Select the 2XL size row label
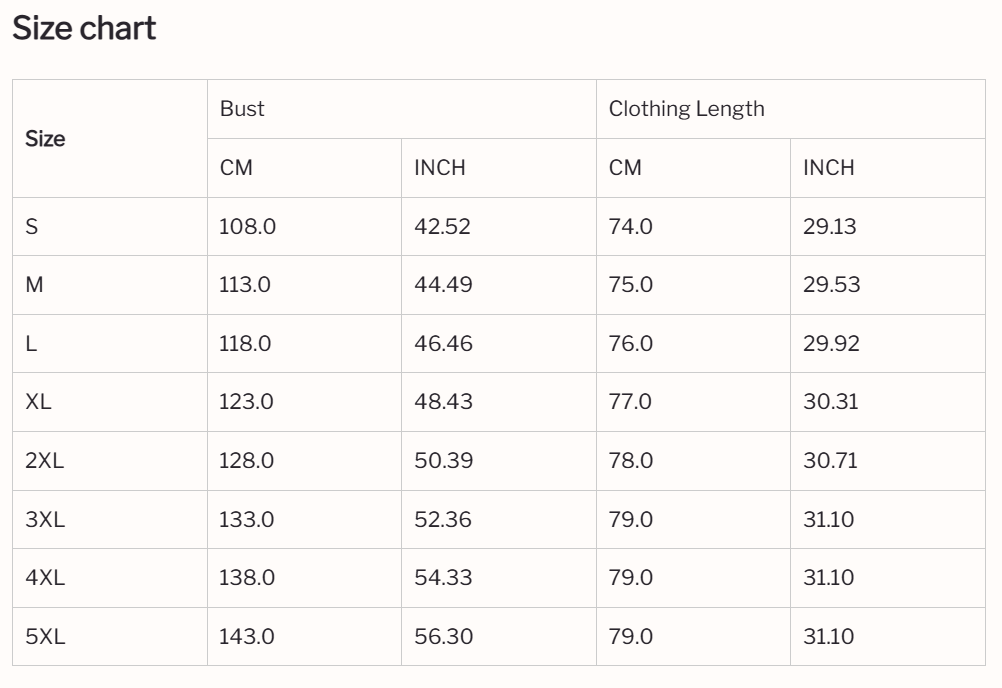 [x=44, y=461]
